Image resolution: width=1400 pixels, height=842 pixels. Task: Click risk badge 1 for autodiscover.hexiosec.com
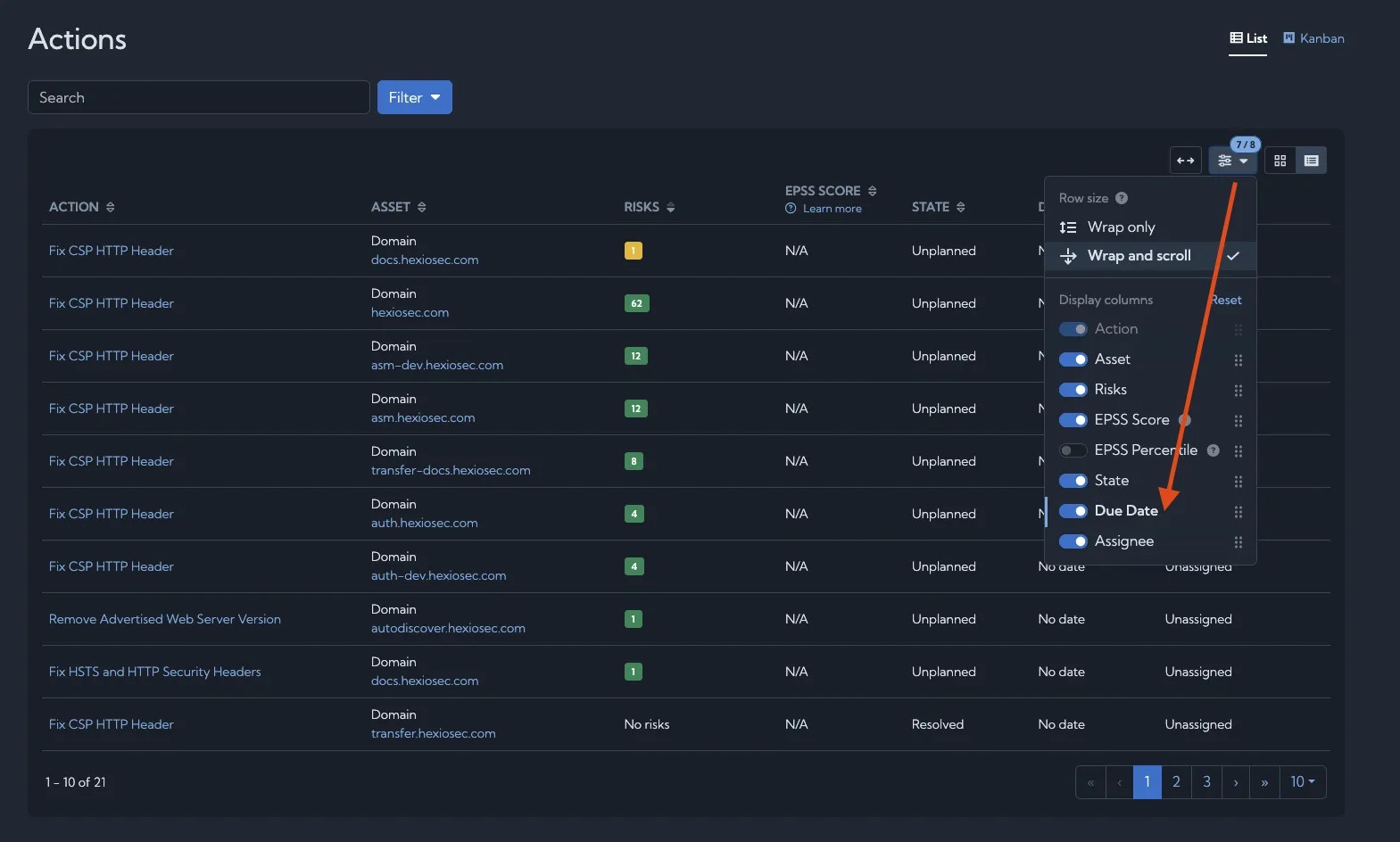(634, 619)
